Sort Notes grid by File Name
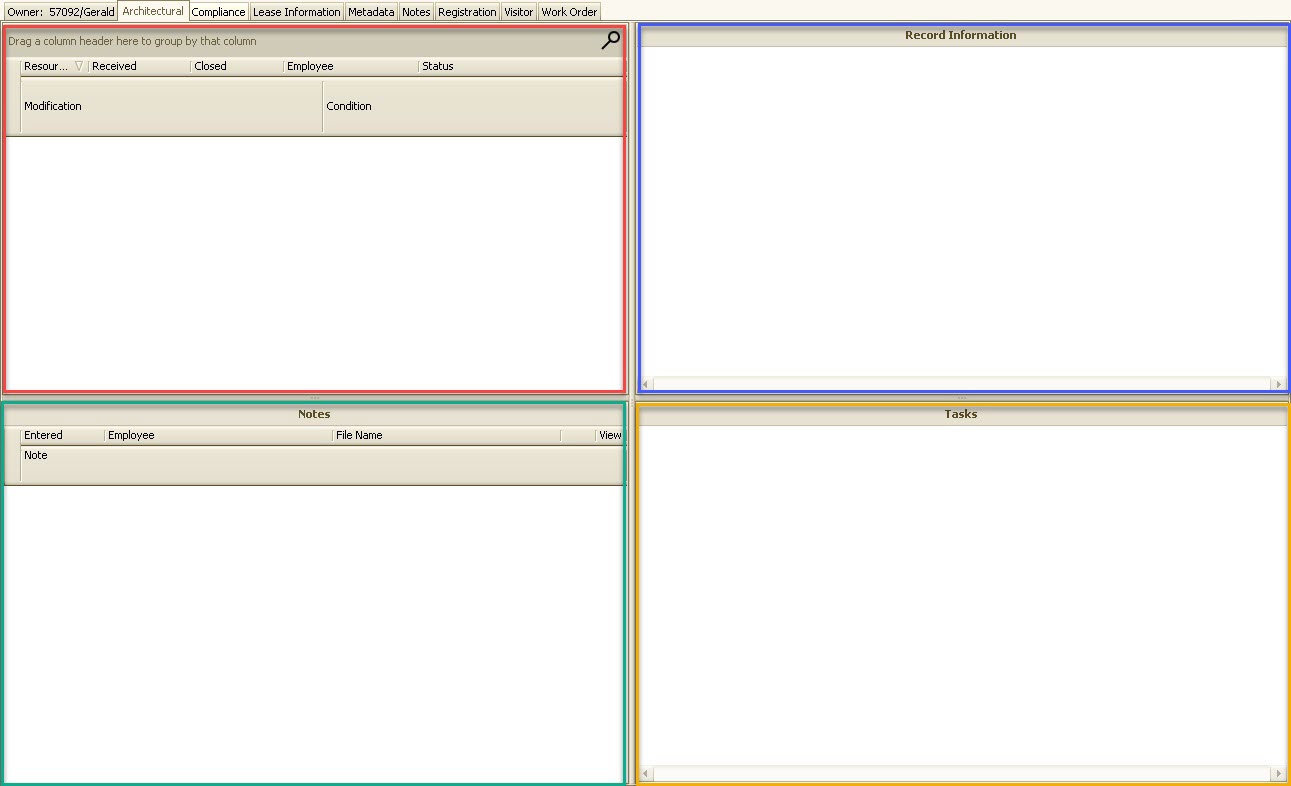1291x786 pixels. pyautogui.click(x=446, y=435)
